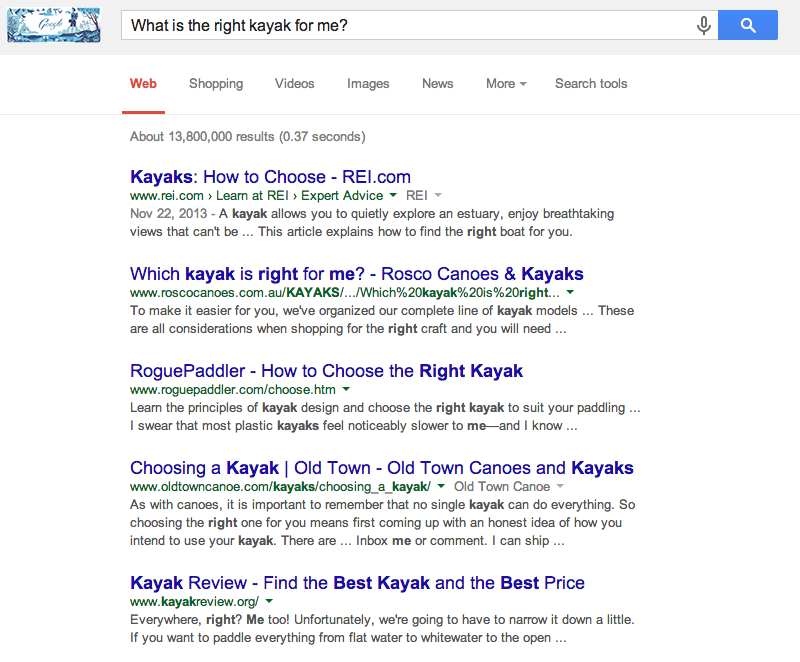Select the Web tab
Screen dimensions: 800x662
143,84
